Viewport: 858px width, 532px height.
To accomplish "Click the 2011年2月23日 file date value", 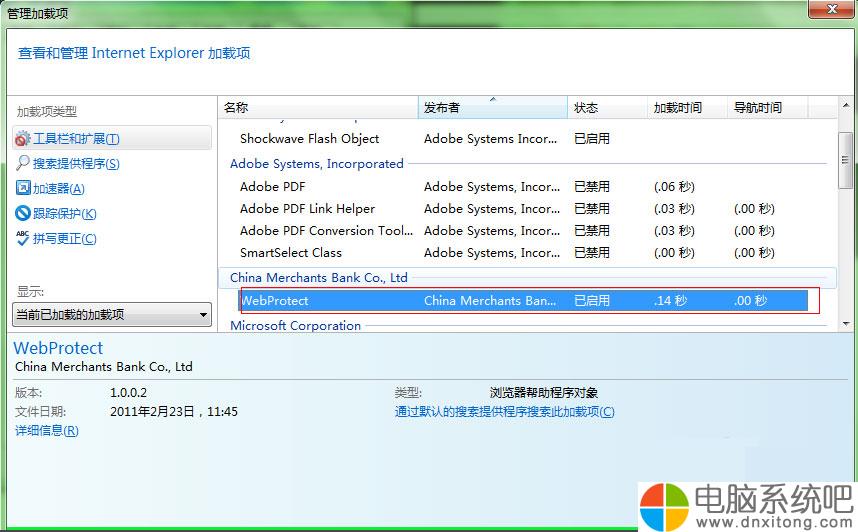I will tap(174, 412).
